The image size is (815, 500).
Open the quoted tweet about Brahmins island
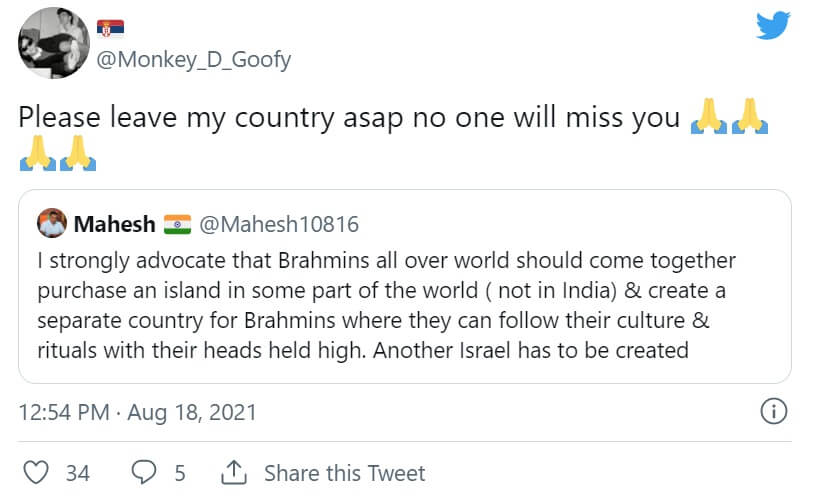pyautogui.click(x=404, y=305)
